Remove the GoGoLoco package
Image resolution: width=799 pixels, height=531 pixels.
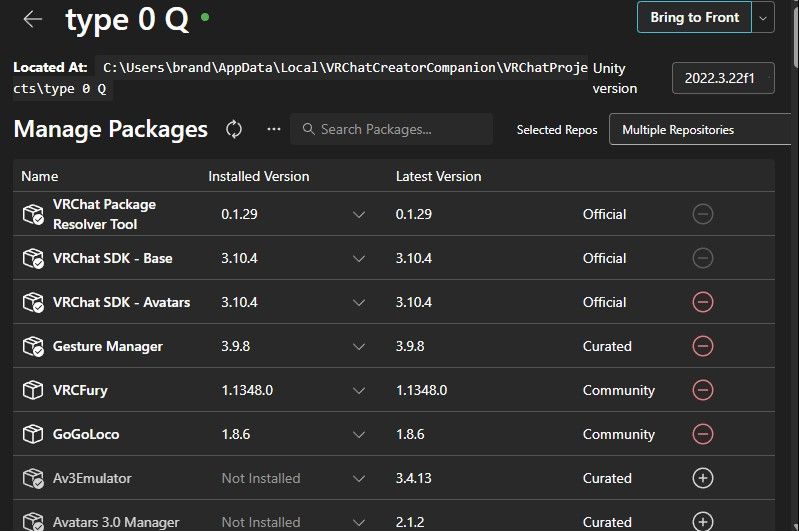[x=703, y=434]
